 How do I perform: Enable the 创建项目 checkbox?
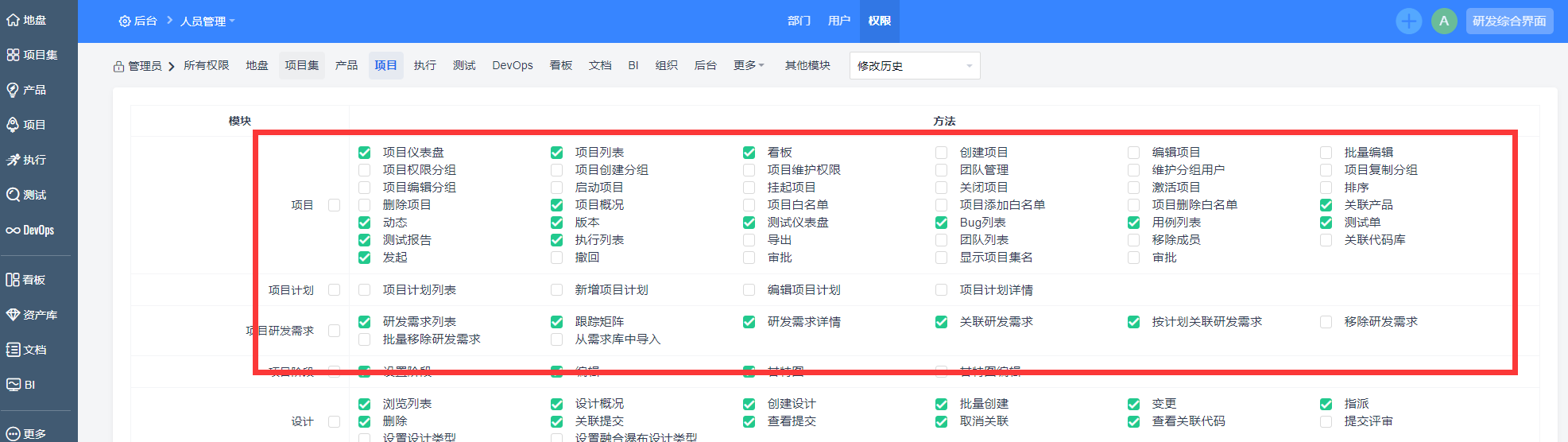942,153
